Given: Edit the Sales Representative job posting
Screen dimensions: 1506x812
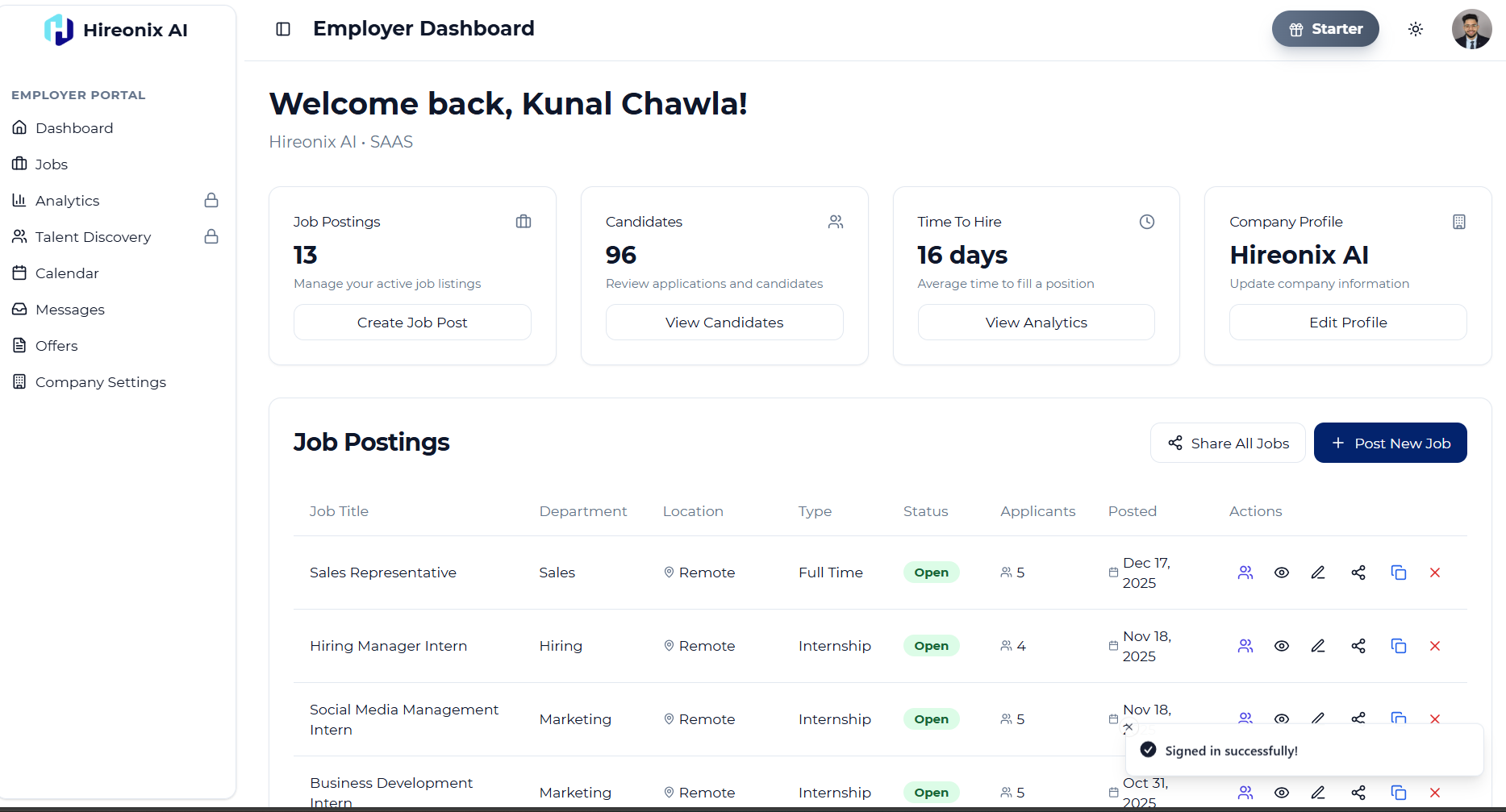Looking at the screenshot, I should (x=1318, y=572).
